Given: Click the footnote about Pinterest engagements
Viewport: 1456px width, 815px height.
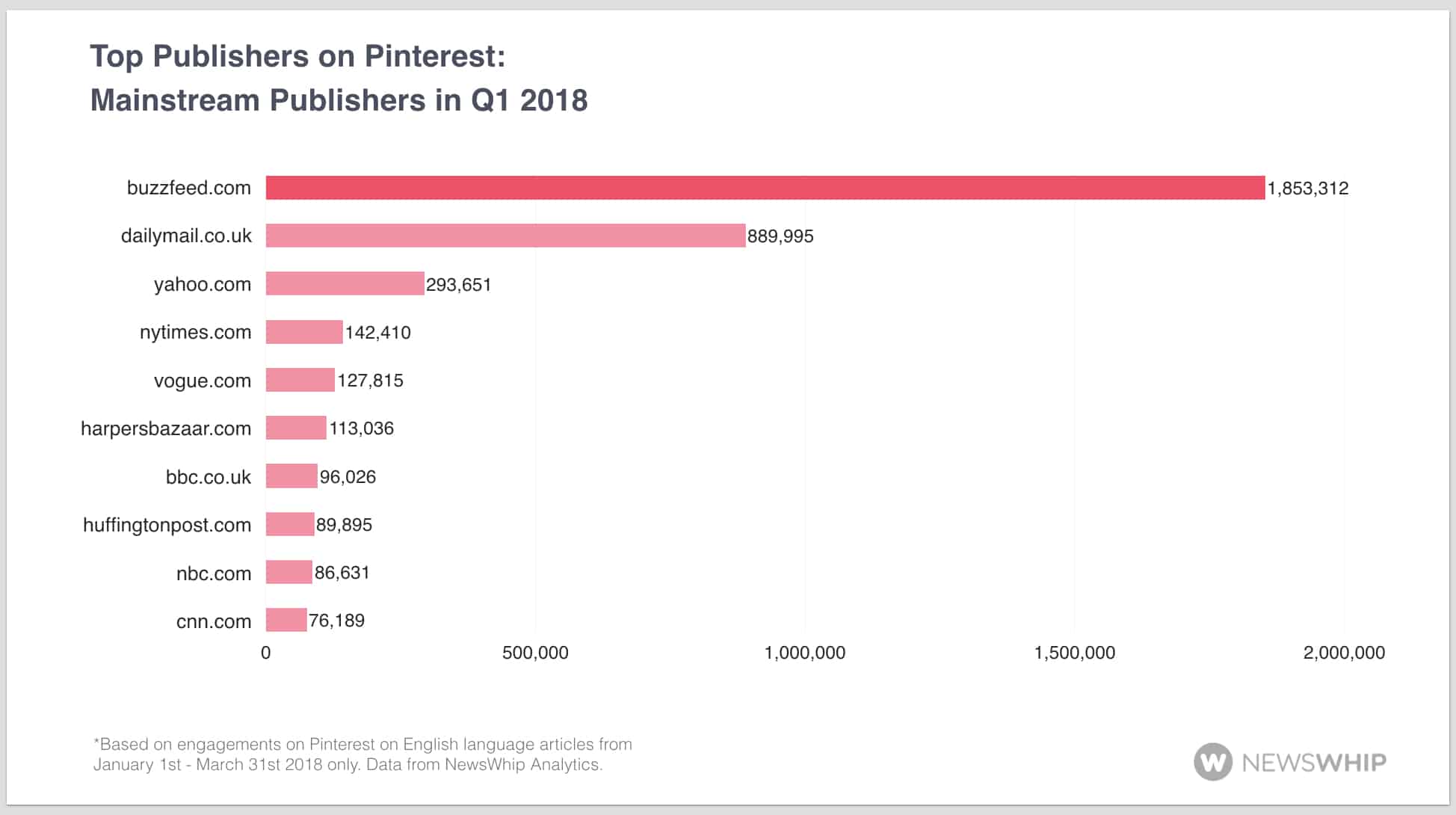Looking at the screenshot, I should coord(363,754).
